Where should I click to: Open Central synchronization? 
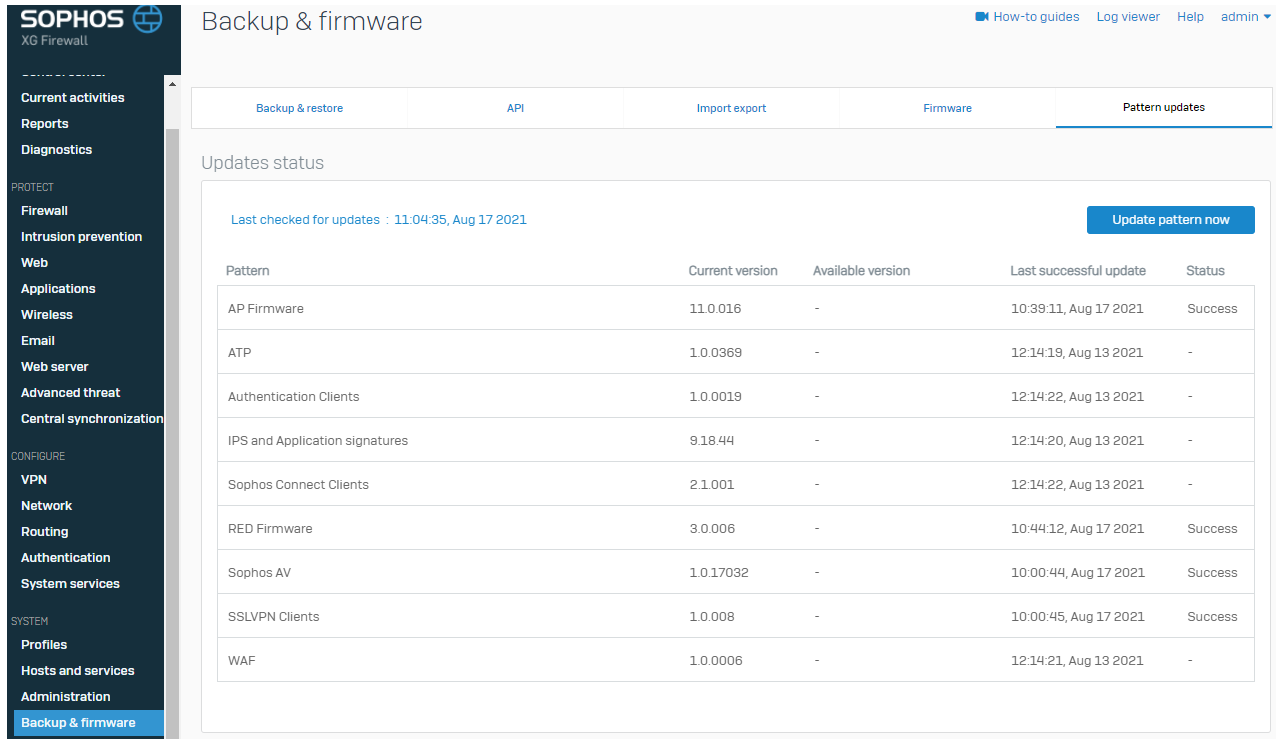92,419
